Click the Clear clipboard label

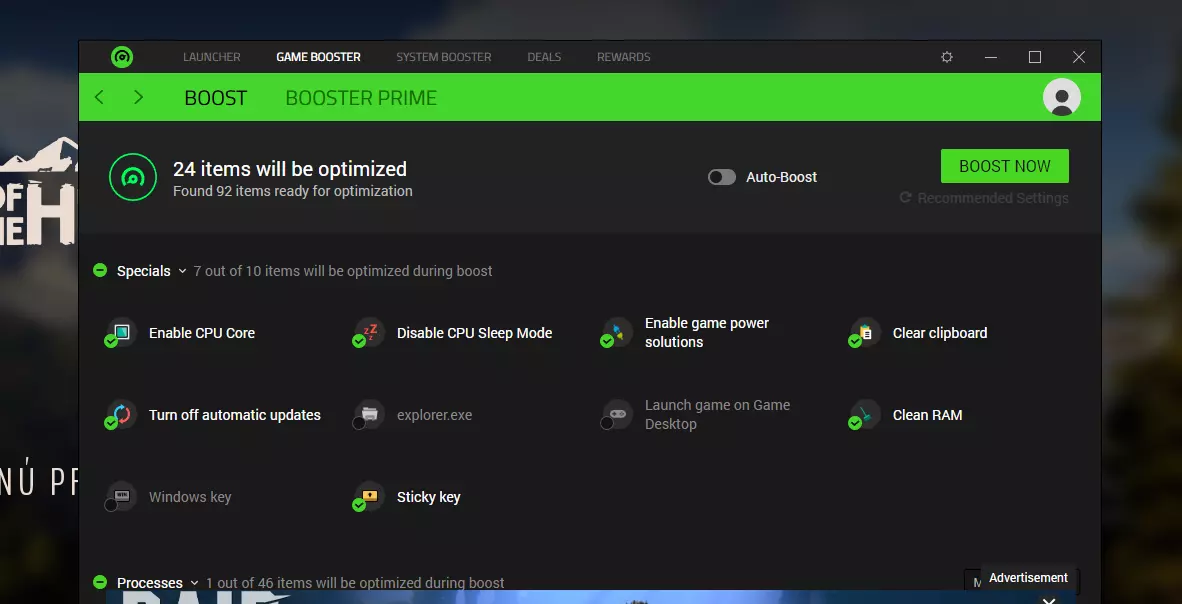(940, 333)
